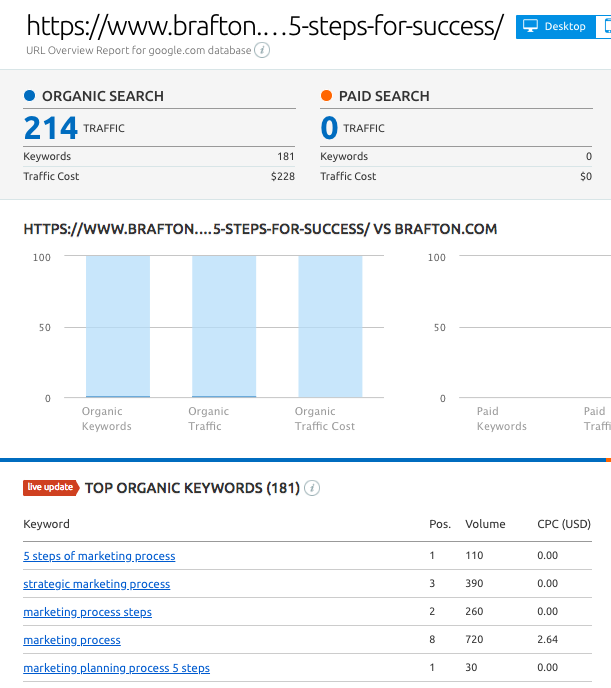Screen dimensions: 611x688
Task: Click the 'marketing process steps' keyword link
Action: [x=87, y=612]
